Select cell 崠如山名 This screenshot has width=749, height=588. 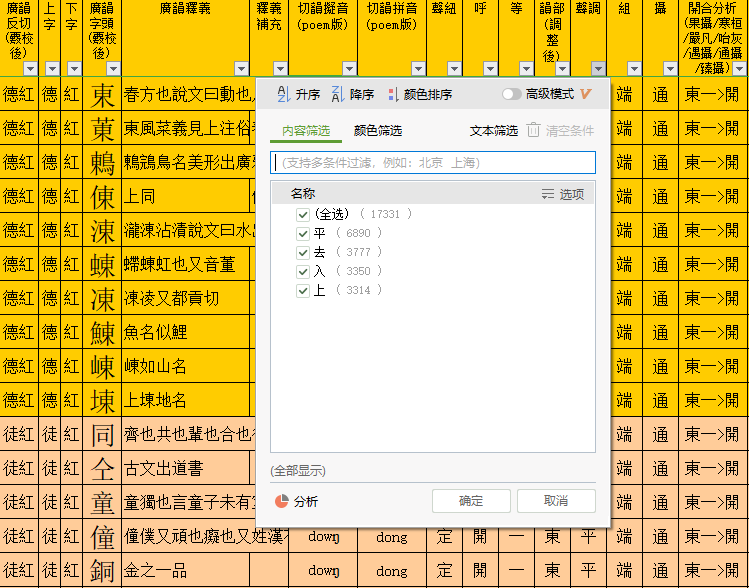[x=186, y=366]
